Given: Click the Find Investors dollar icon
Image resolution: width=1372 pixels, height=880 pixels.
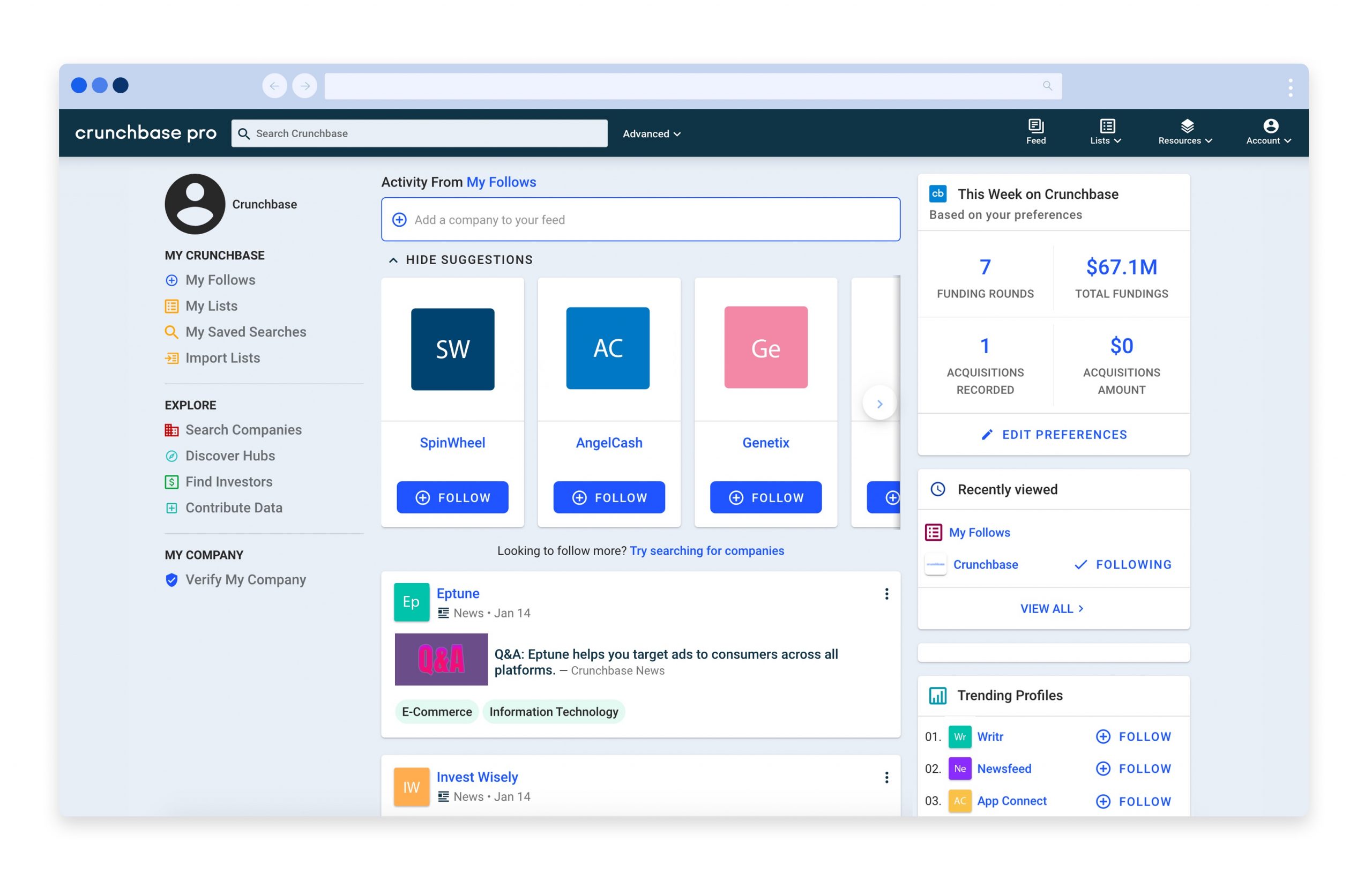Looking at the screenshot, I should pos(171,482).
